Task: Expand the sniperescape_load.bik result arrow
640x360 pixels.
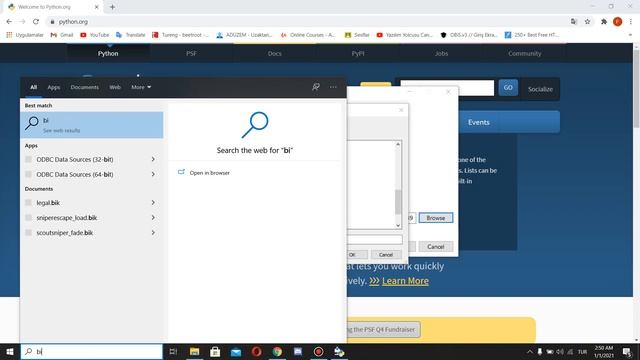Action: tap(153, 218)
